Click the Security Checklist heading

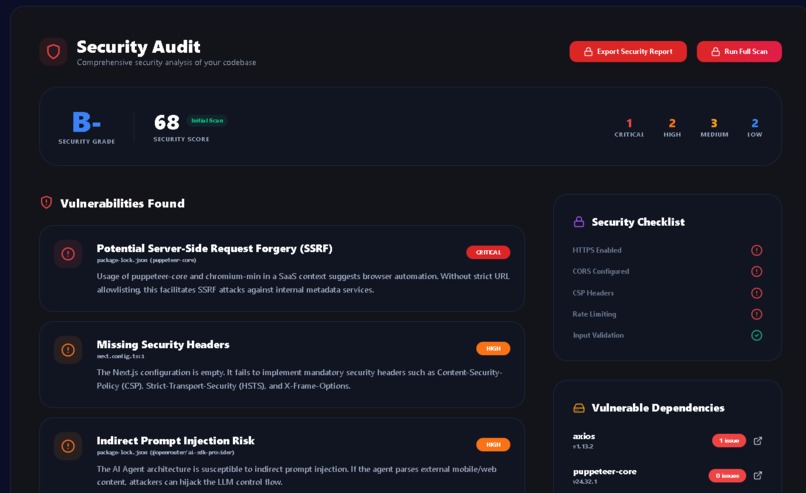click(638, 222)
